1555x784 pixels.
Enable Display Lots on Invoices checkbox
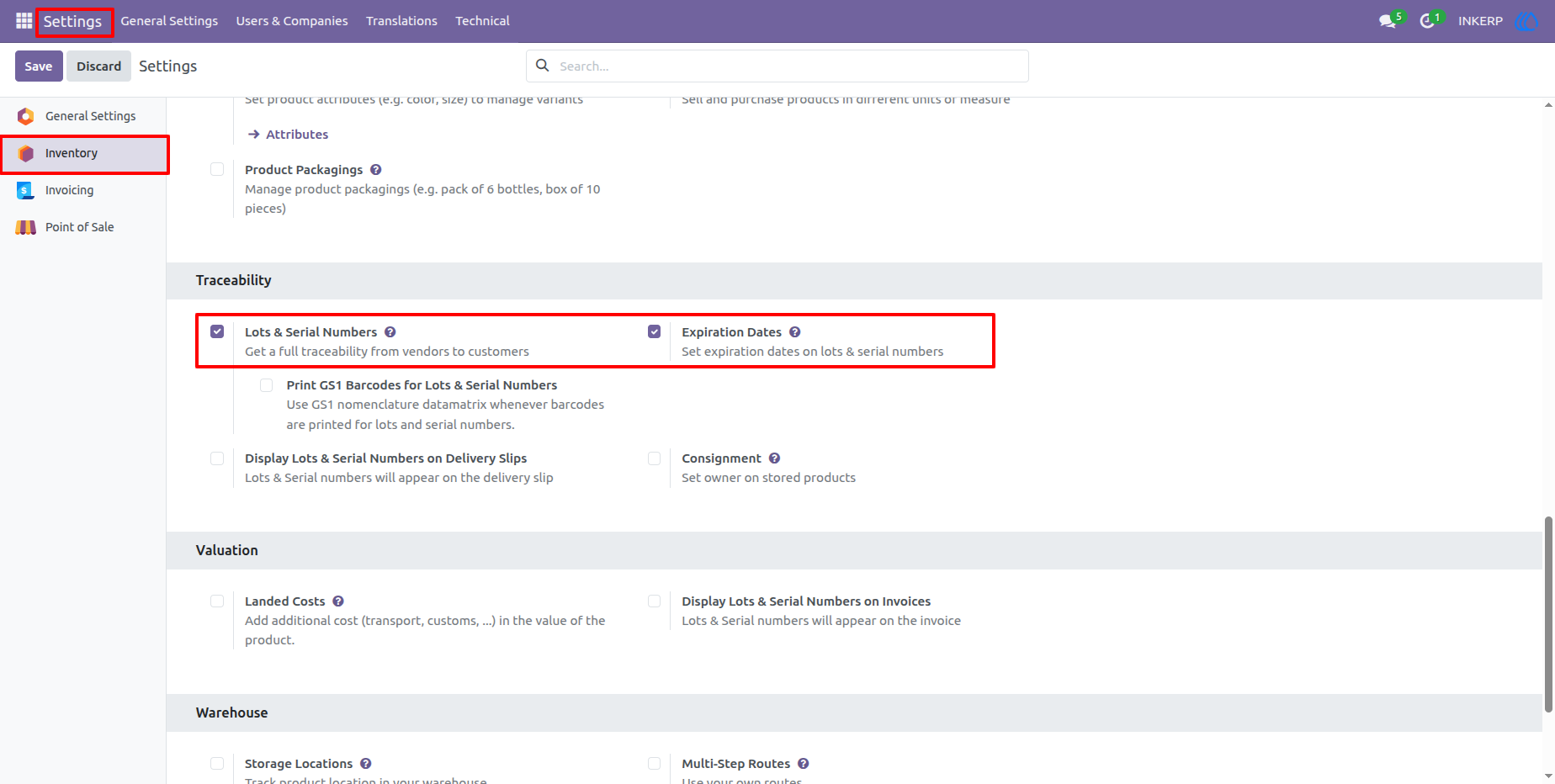(654, 601)
